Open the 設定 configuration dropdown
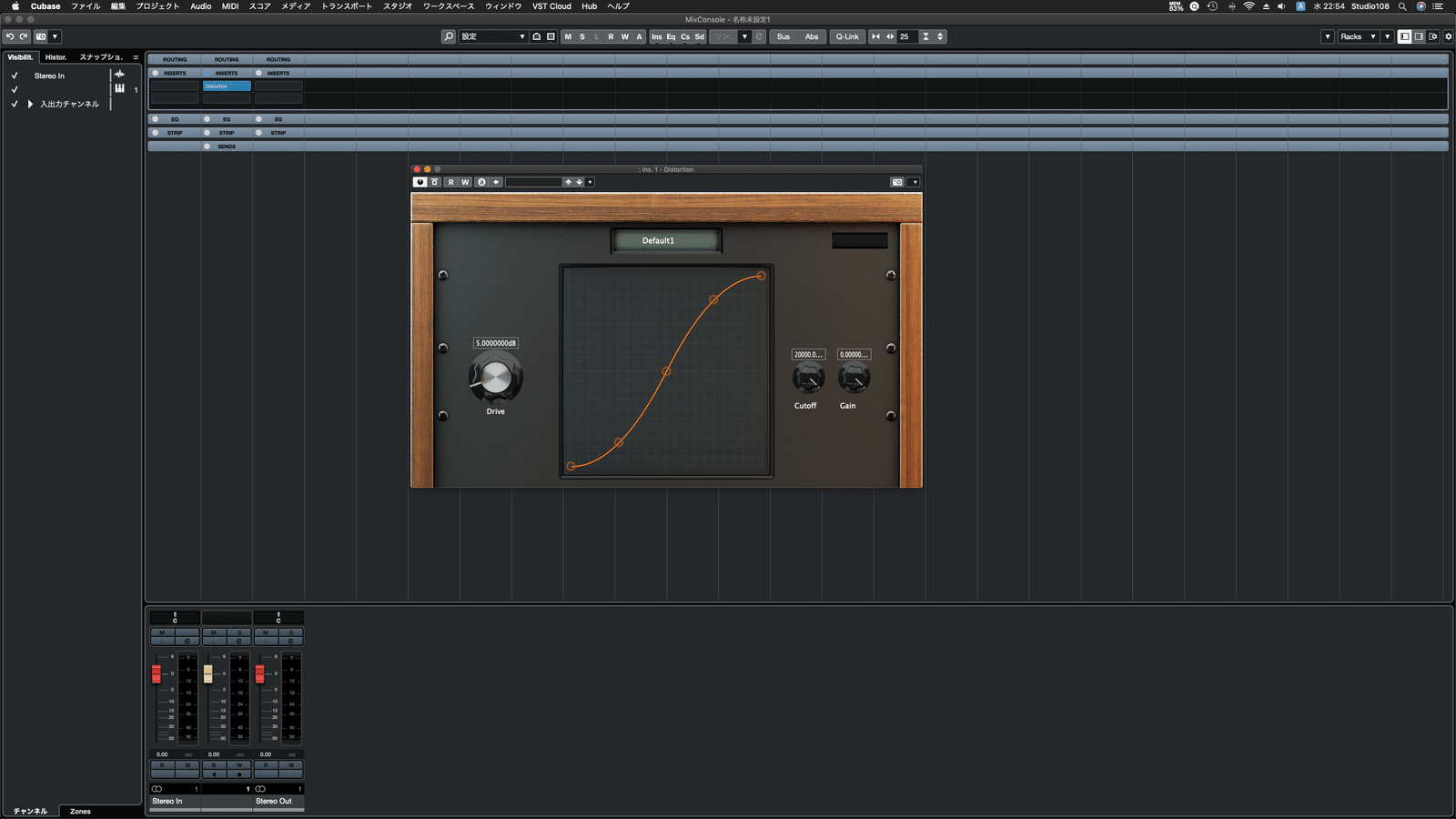The width and height of the screenshot is (1456, 819). pos(492,36)
